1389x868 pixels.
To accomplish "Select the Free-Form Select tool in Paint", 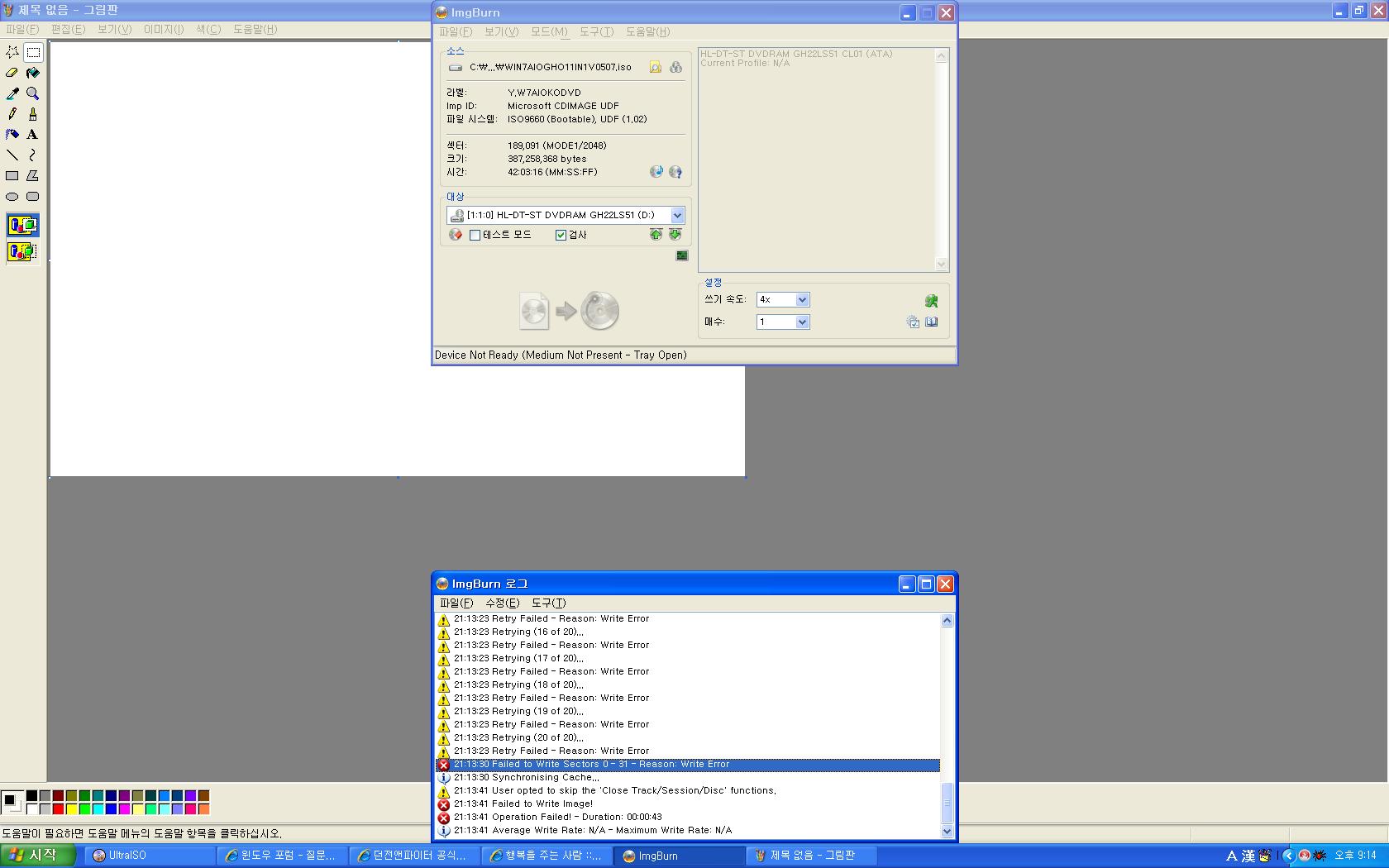I will [12, 52].
